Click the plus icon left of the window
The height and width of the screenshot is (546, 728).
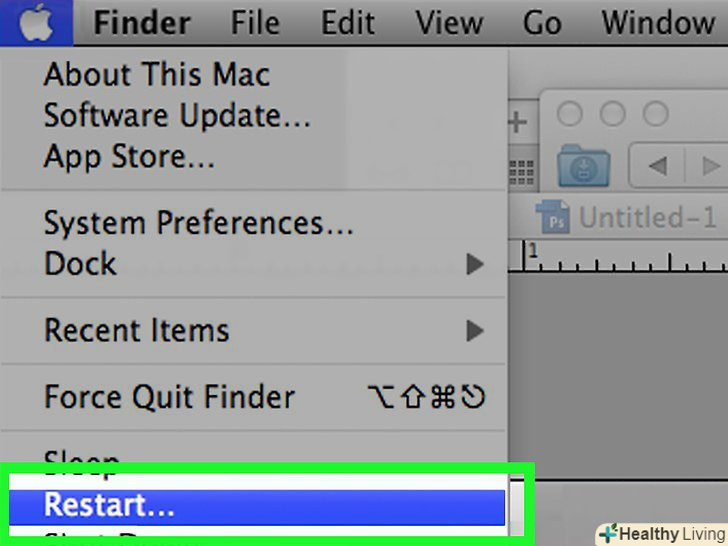click(x=517, y=124)
